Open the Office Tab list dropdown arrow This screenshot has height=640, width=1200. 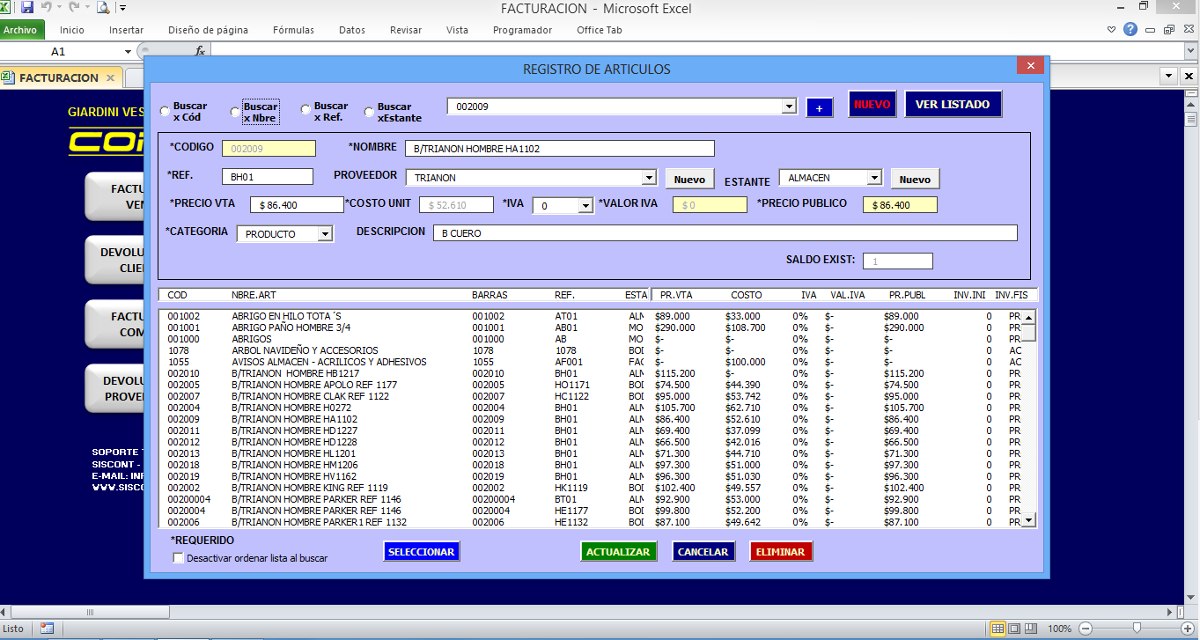tap(1168, 76)
